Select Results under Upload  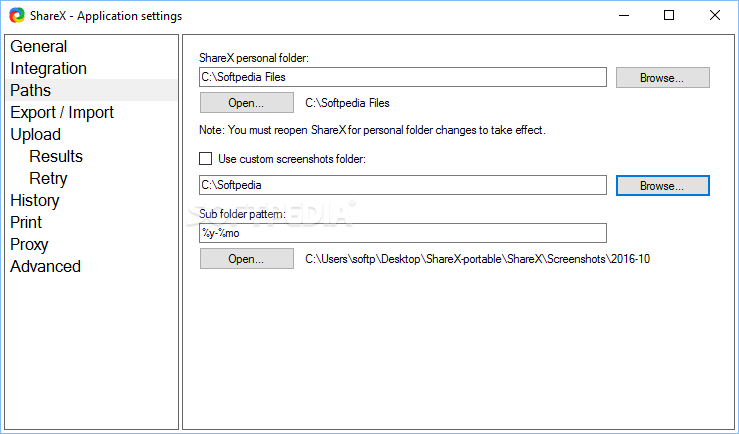pos(56,156)
